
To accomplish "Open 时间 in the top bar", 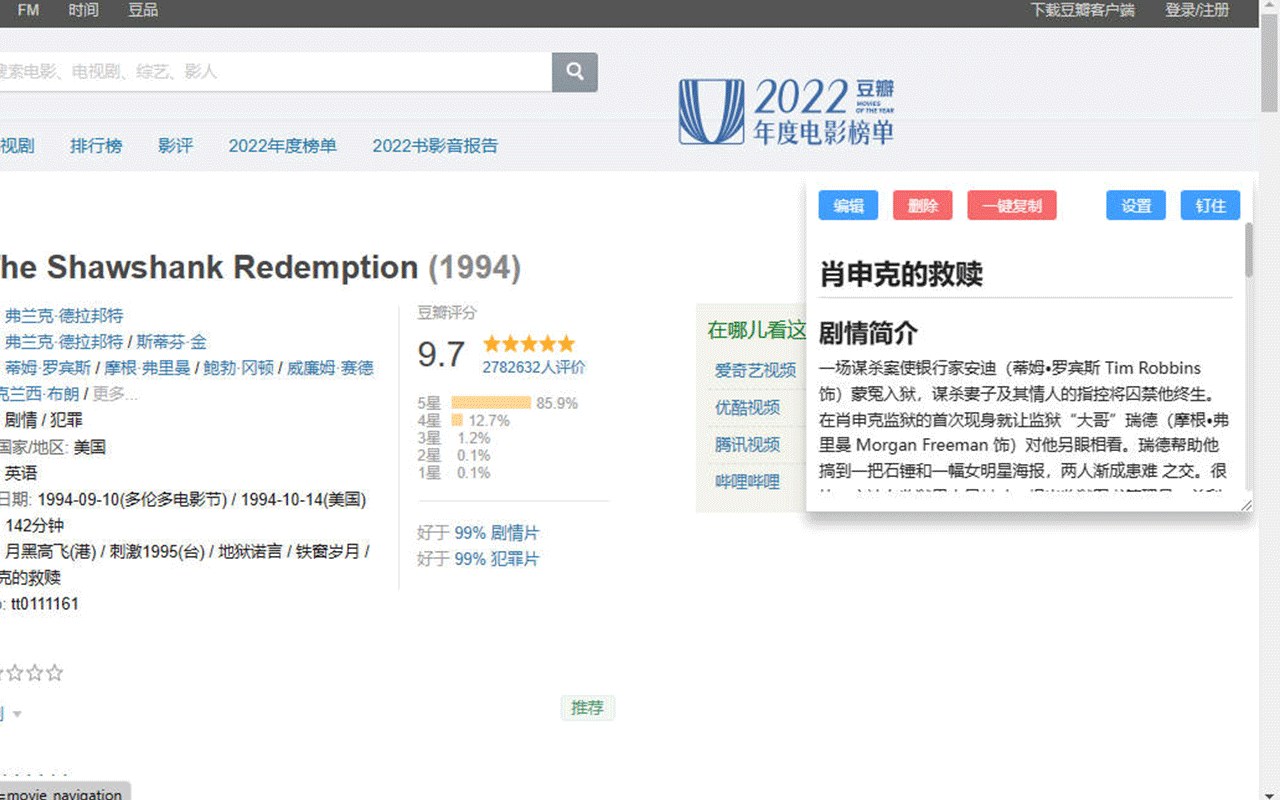I will click(x=84, y=10).
